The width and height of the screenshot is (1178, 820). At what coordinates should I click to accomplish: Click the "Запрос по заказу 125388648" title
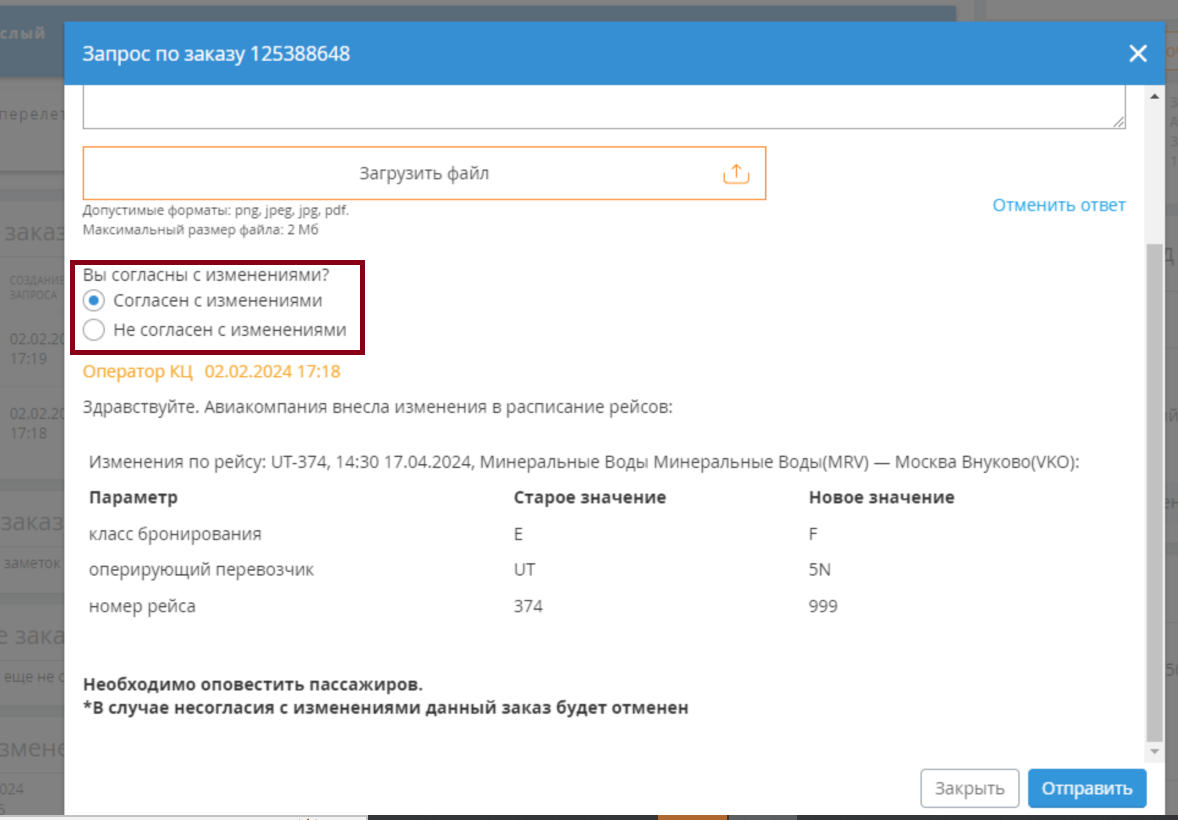click(x=216, y=54)
